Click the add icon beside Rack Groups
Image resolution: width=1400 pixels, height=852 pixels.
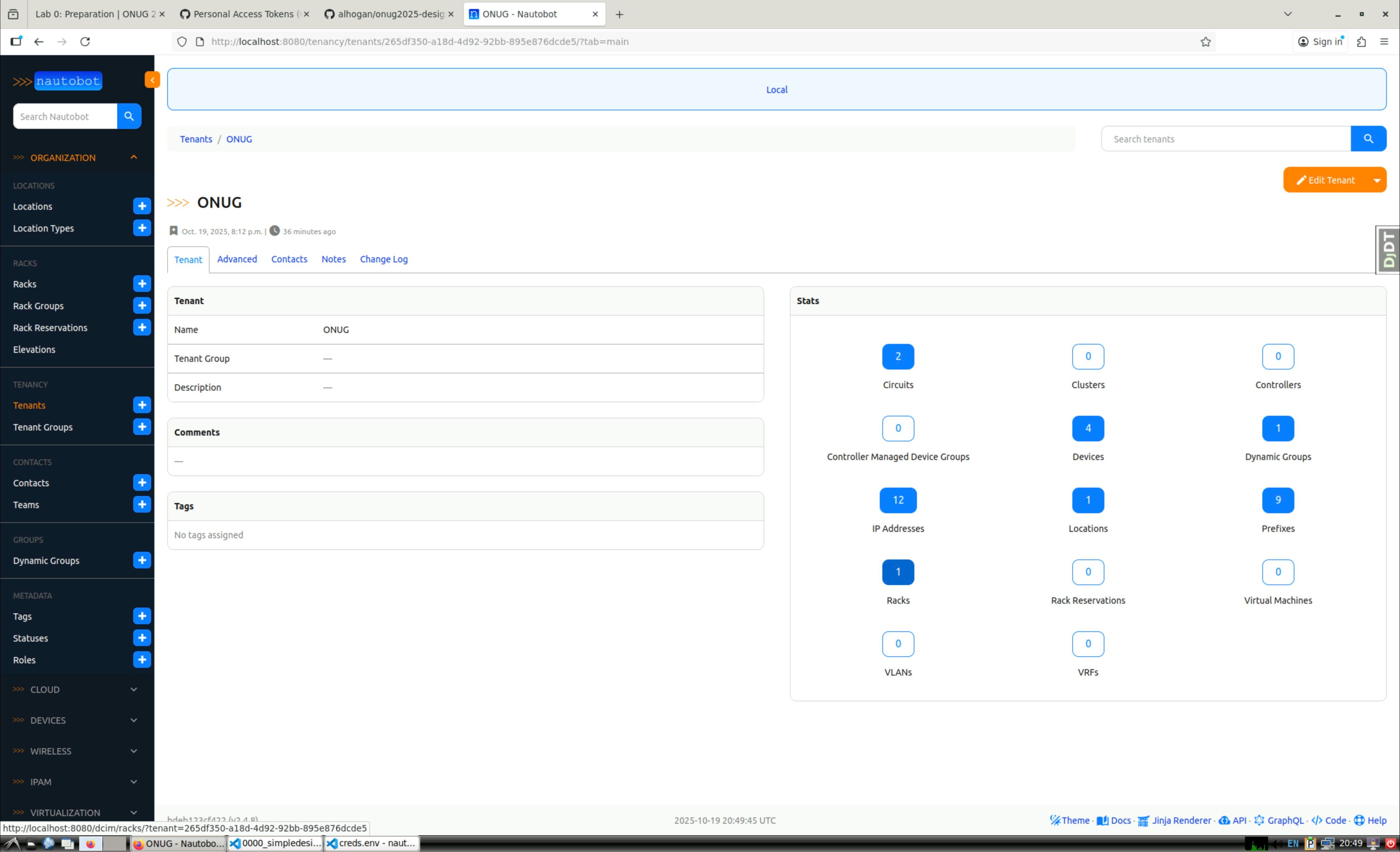142,306
